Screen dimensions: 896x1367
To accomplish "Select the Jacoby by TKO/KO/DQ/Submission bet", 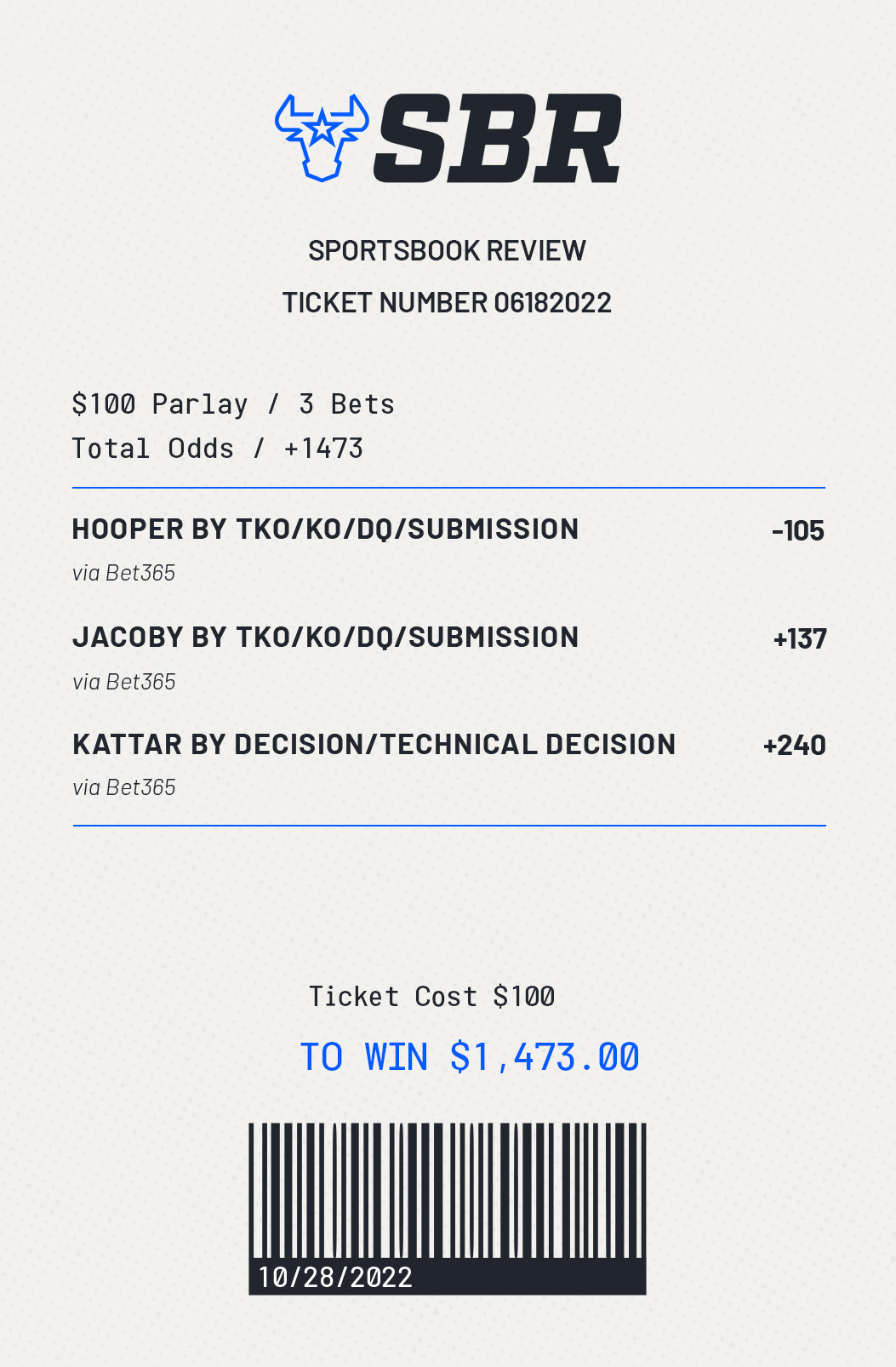I will pyautogui.click(x=325, y=638).
